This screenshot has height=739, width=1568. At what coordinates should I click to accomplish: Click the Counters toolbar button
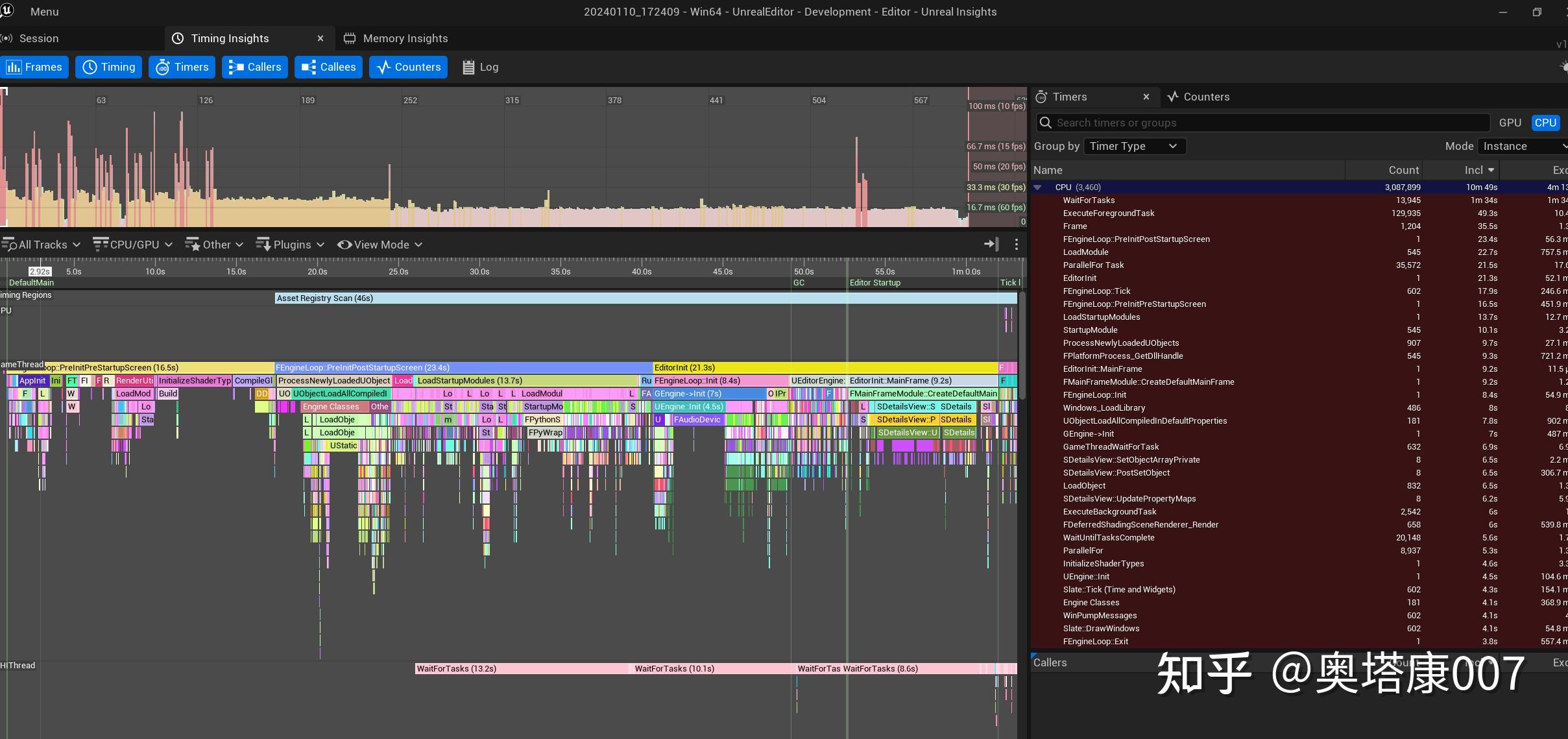tap(408, 67)
